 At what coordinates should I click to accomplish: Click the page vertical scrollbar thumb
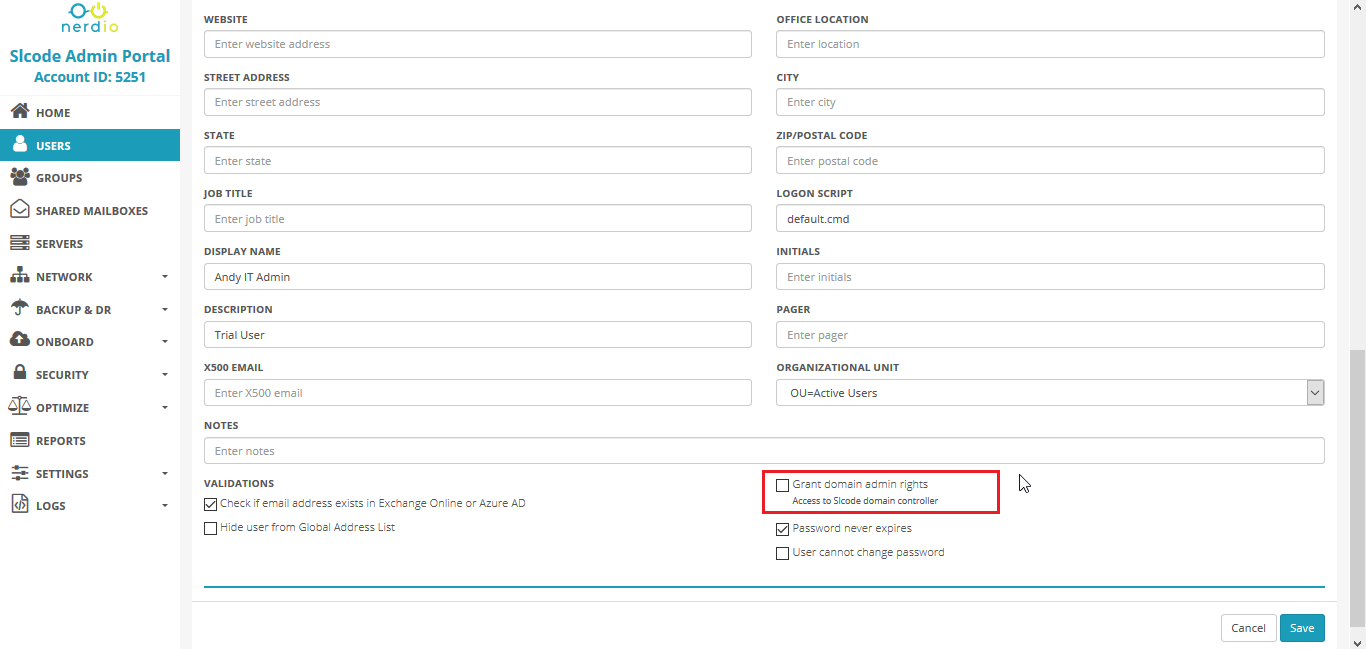(x=1357, y=490)
